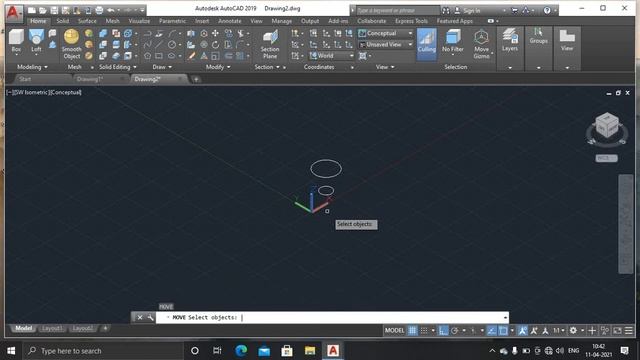
Task: Open the Home ribbon tab
Action: pyautogui.click(x=38, y=21)
